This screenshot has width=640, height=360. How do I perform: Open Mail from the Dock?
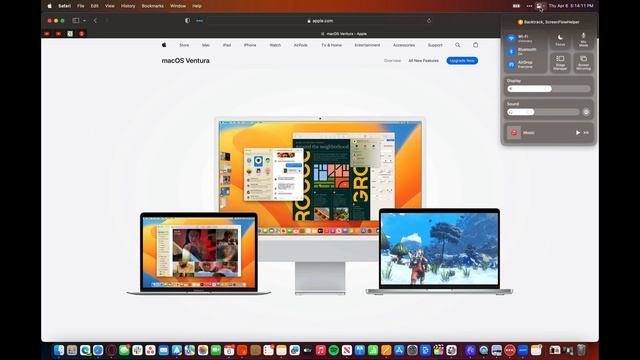[163, 350]
